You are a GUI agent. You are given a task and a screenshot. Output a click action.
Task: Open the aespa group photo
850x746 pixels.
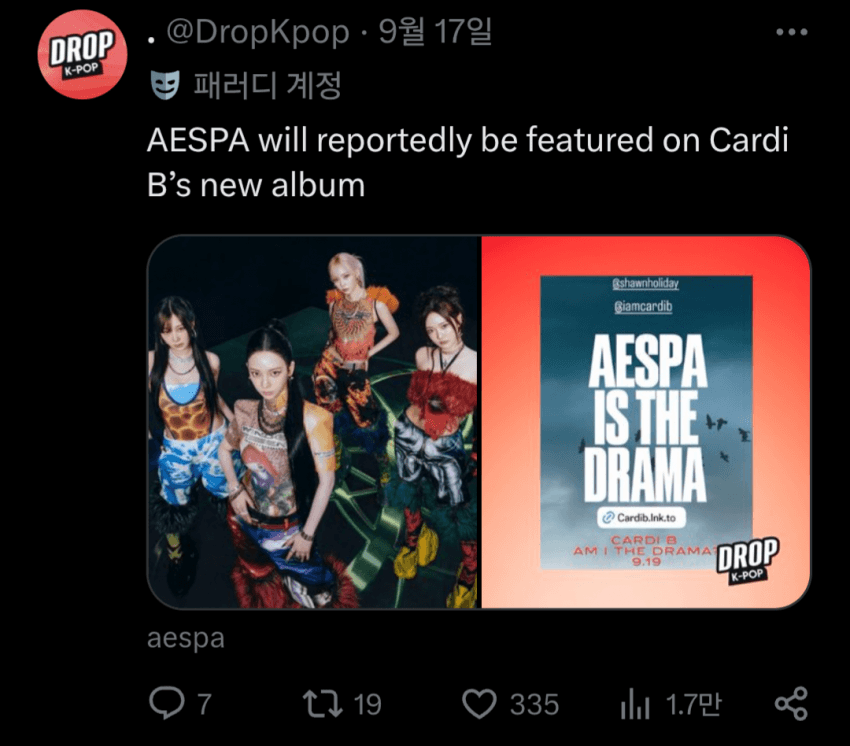click(314, 422)
